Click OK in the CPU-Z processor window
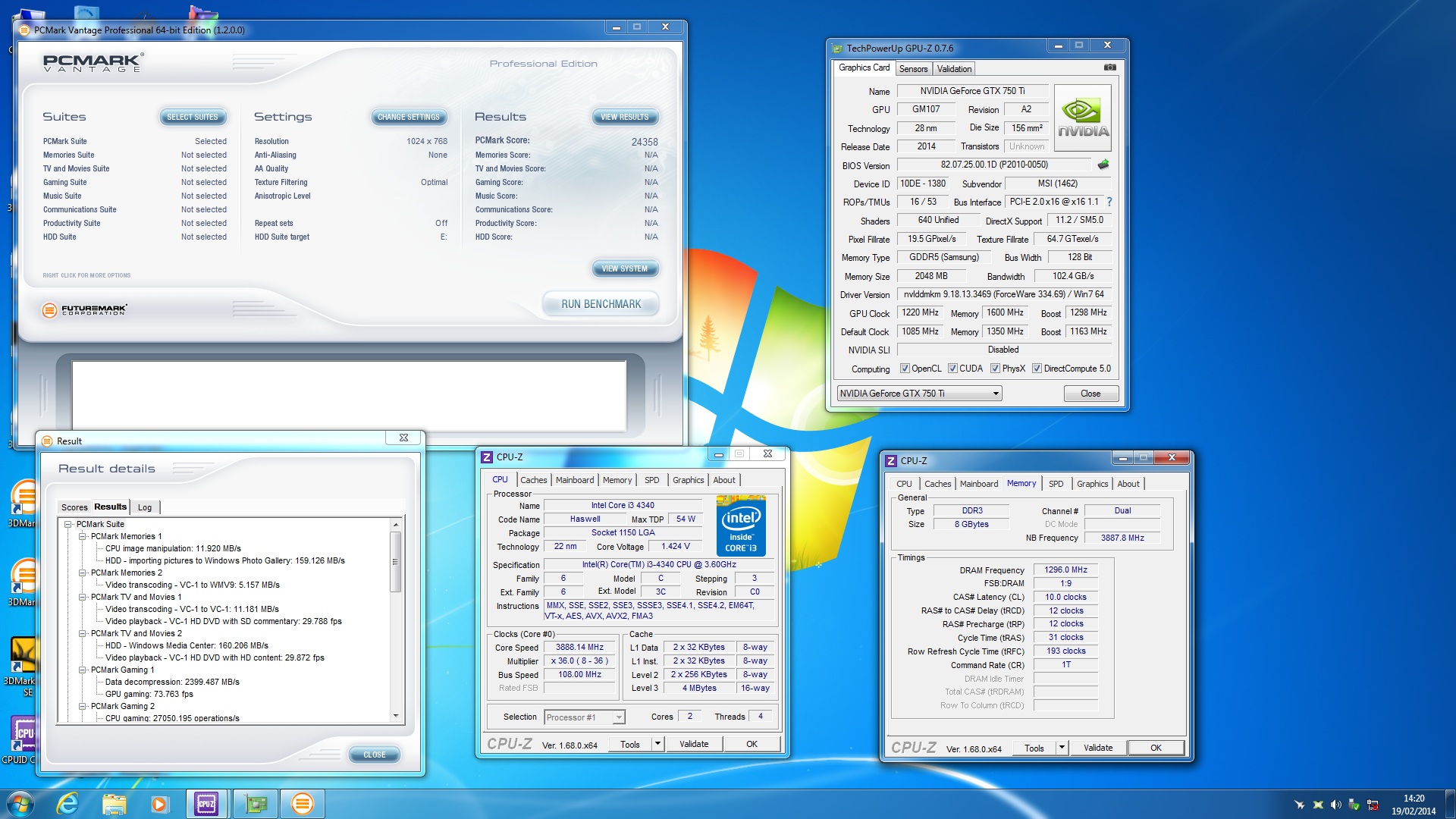The image size is (1456, 819). click(x=752, y=744)
